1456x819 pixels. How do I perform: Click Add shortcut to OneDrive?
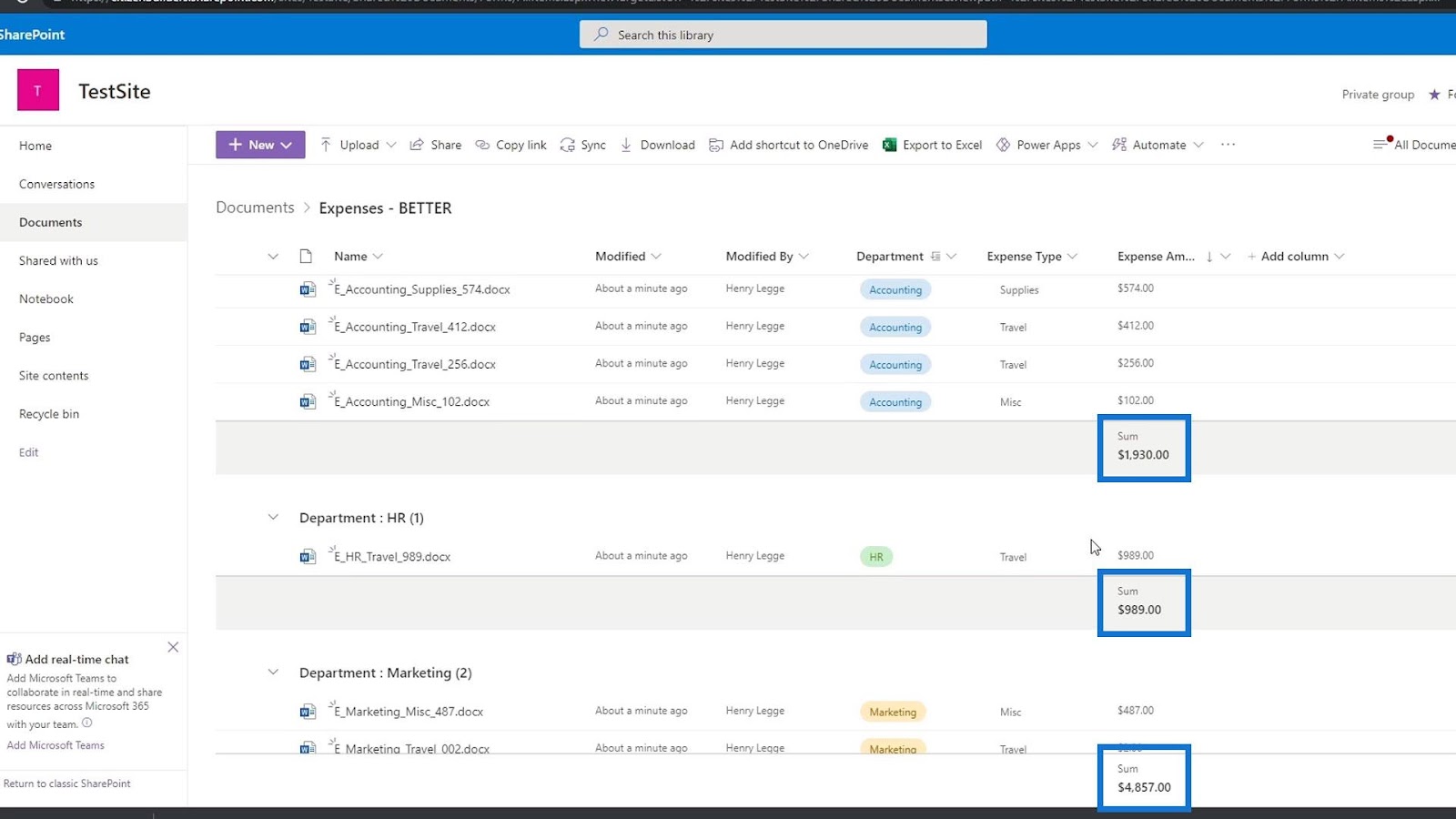point(789,145)
